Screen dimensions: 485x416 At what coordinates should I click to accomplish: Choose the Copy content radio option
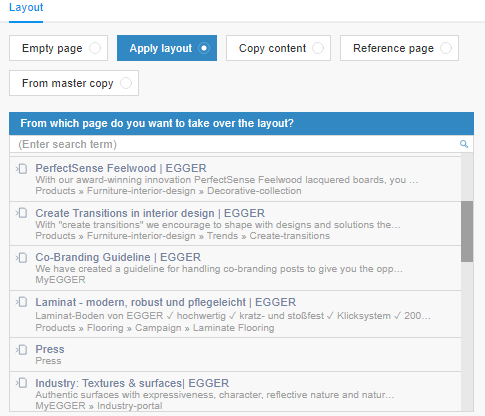tap(278, 48)
